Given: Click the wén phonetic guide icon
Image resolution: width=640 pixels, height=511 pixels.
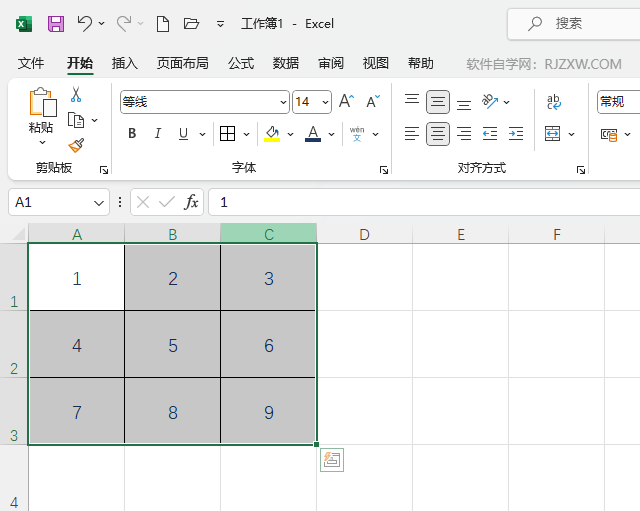Looking at the screenshot, I should [357, 134].
